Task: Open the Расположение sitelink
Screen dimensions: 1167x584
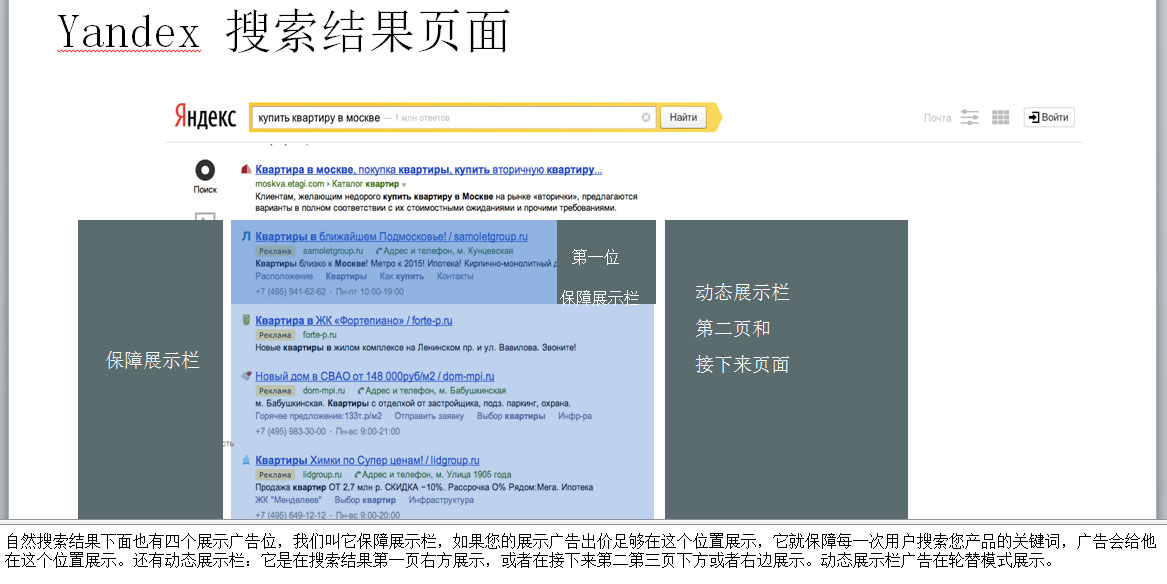Action: tap(284, 276)
